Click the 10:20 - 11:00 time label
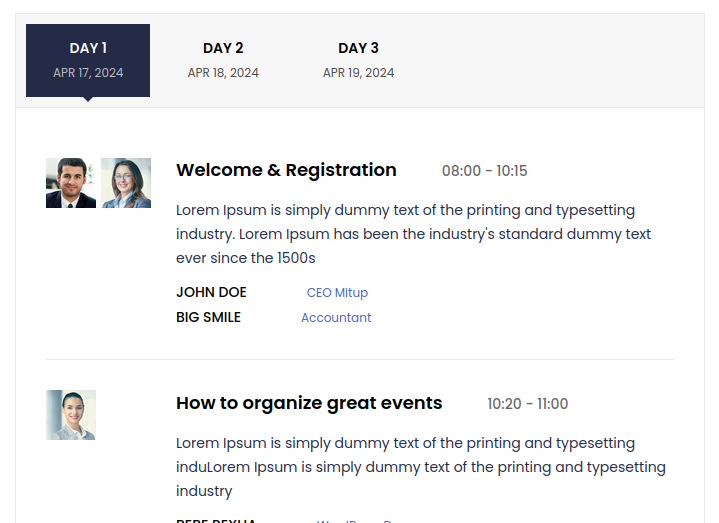The image size is (719, 523). tap(527, 404)
